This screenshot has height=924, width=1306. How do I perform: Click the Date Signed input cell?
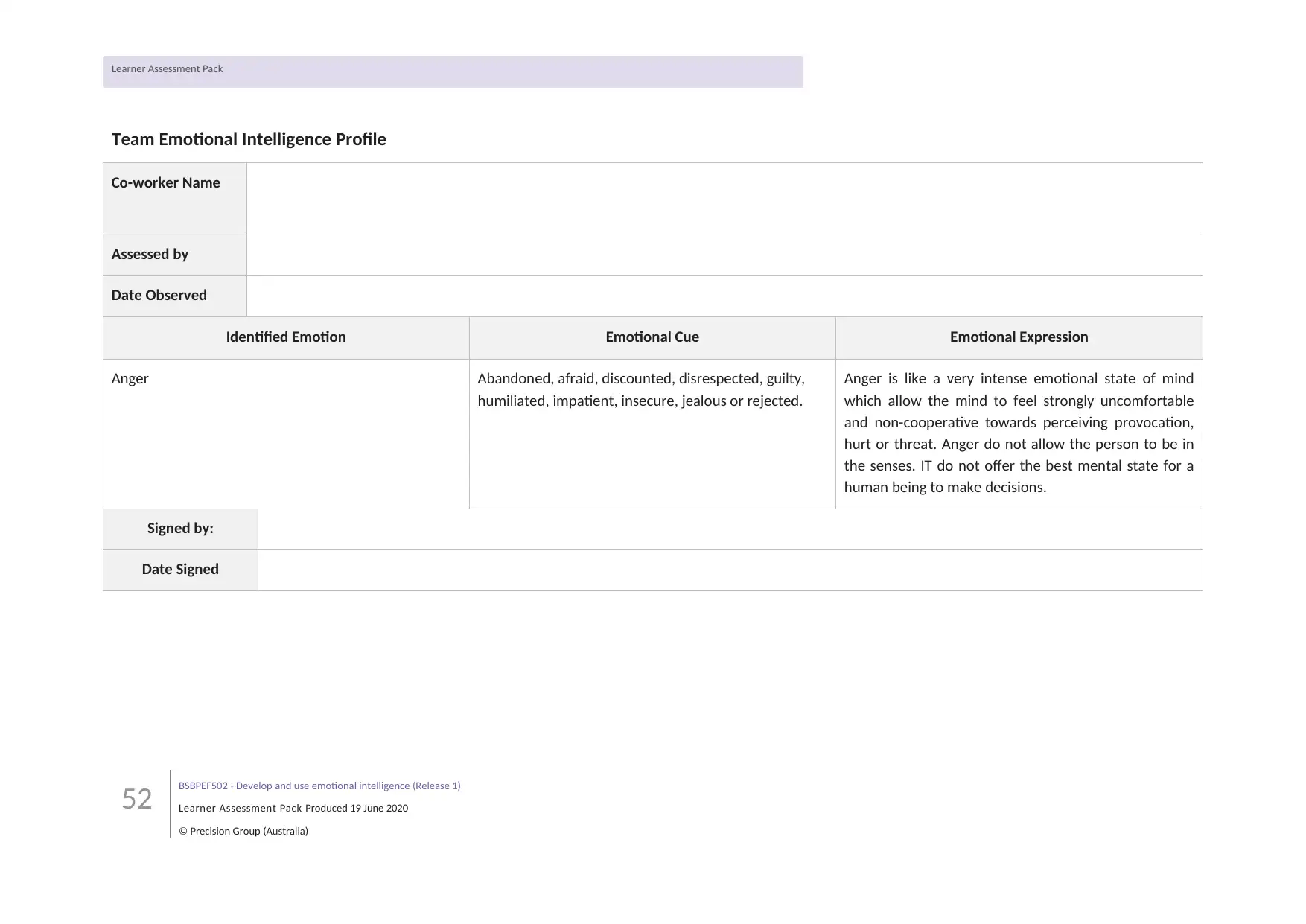point(730,570)
